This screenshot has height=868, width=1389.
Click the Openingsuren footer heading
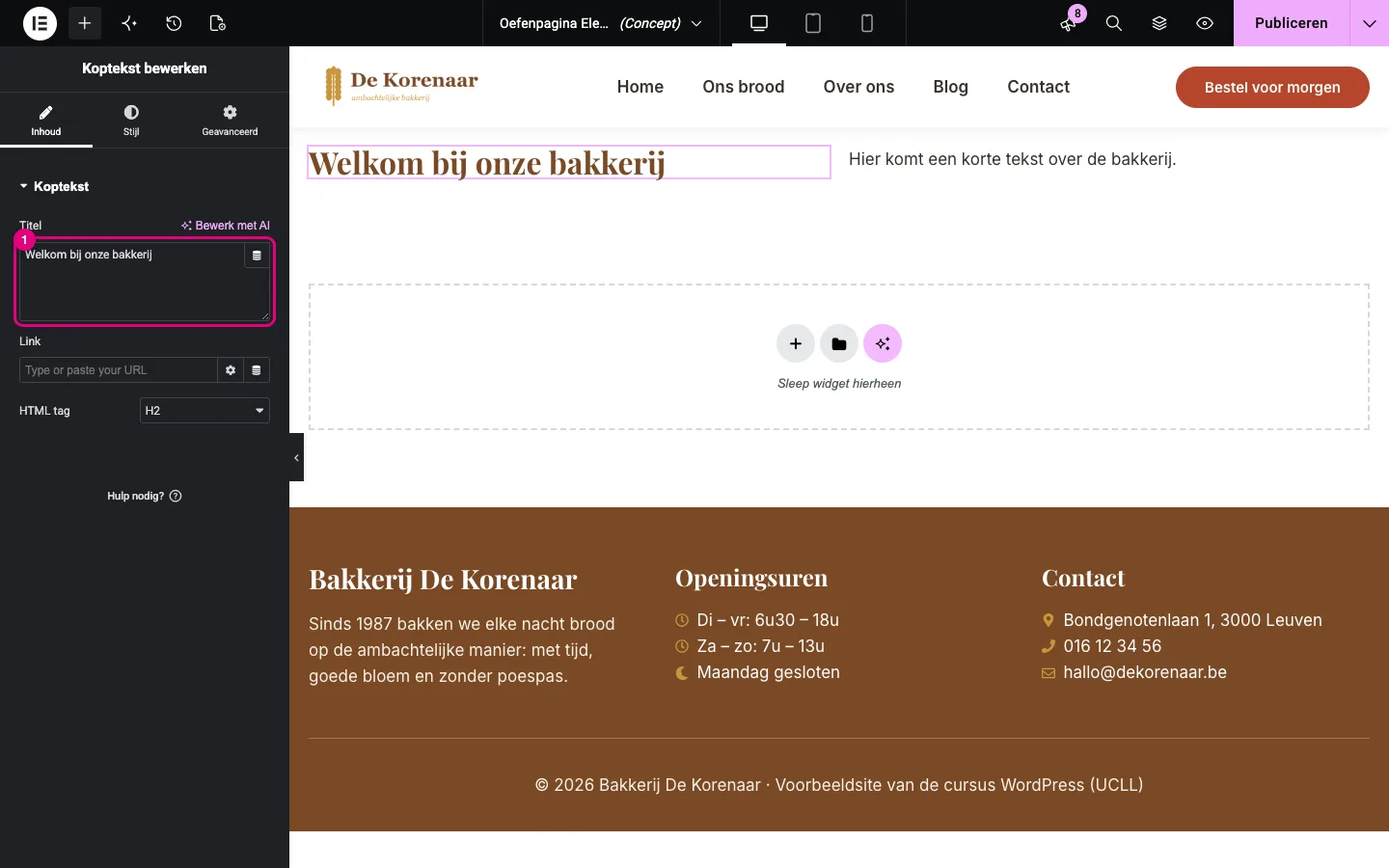(x=751, y=578)
